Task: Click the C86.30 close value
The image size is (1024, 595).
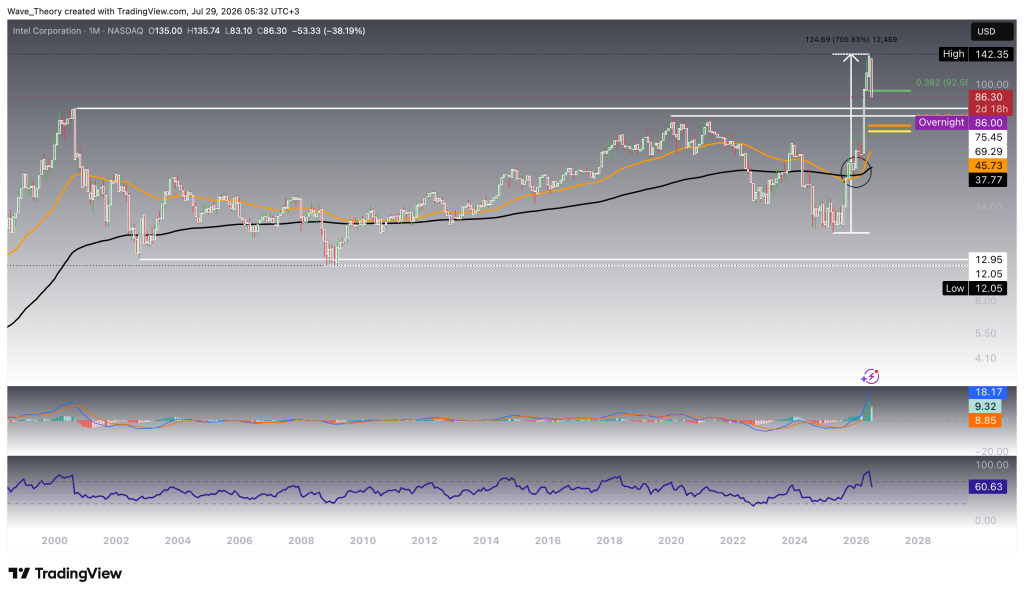Action: click(272, 31)
